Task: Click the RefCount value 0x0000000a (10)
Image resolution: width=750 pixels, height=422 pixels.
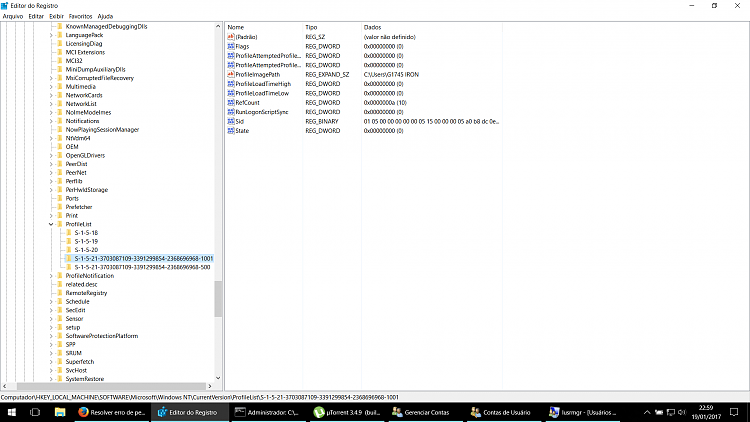Action: tap(385, 103)
